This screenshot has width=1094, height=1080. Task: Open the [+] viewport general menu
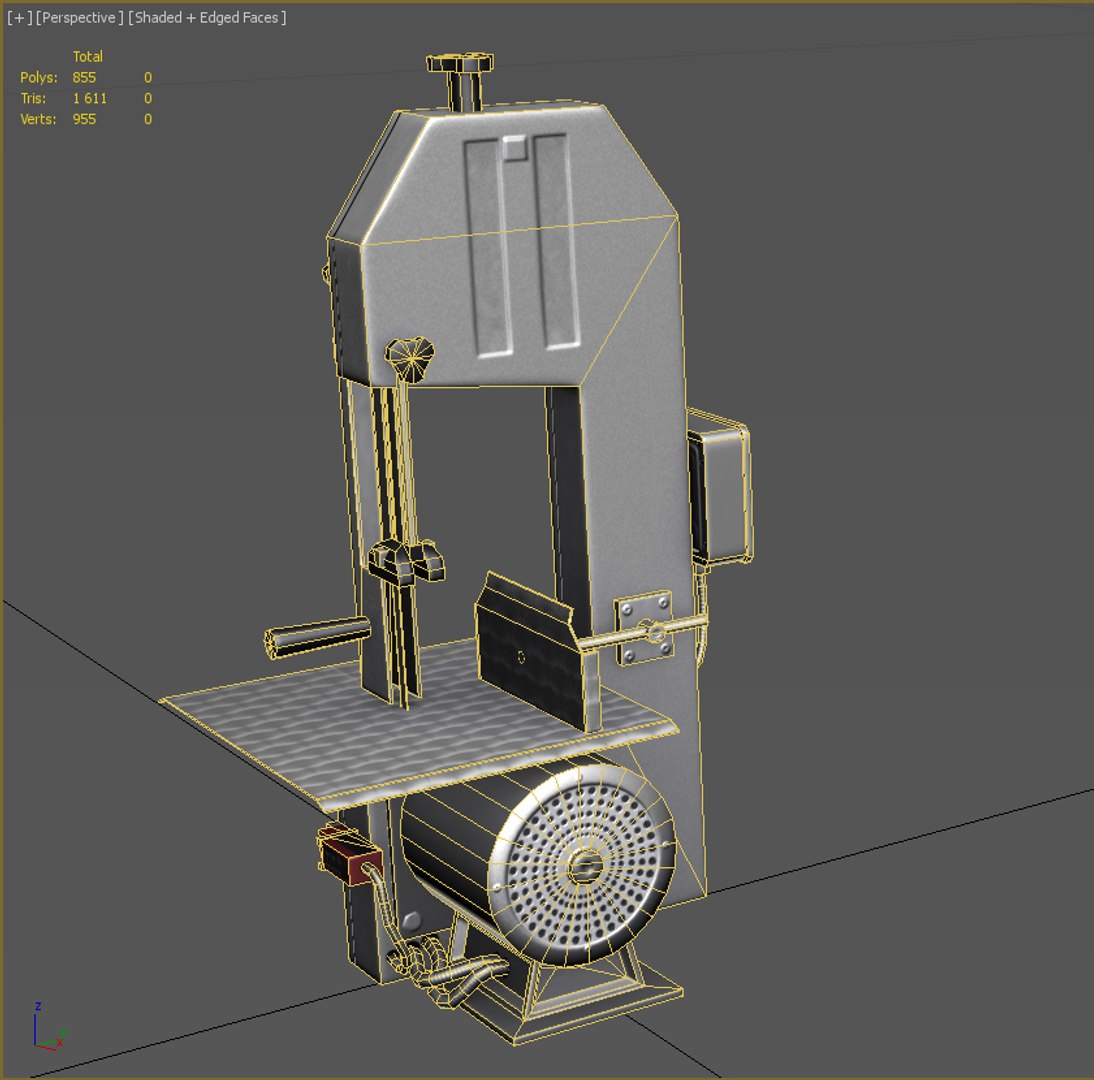pyautogui.click(x=20, y=17)
